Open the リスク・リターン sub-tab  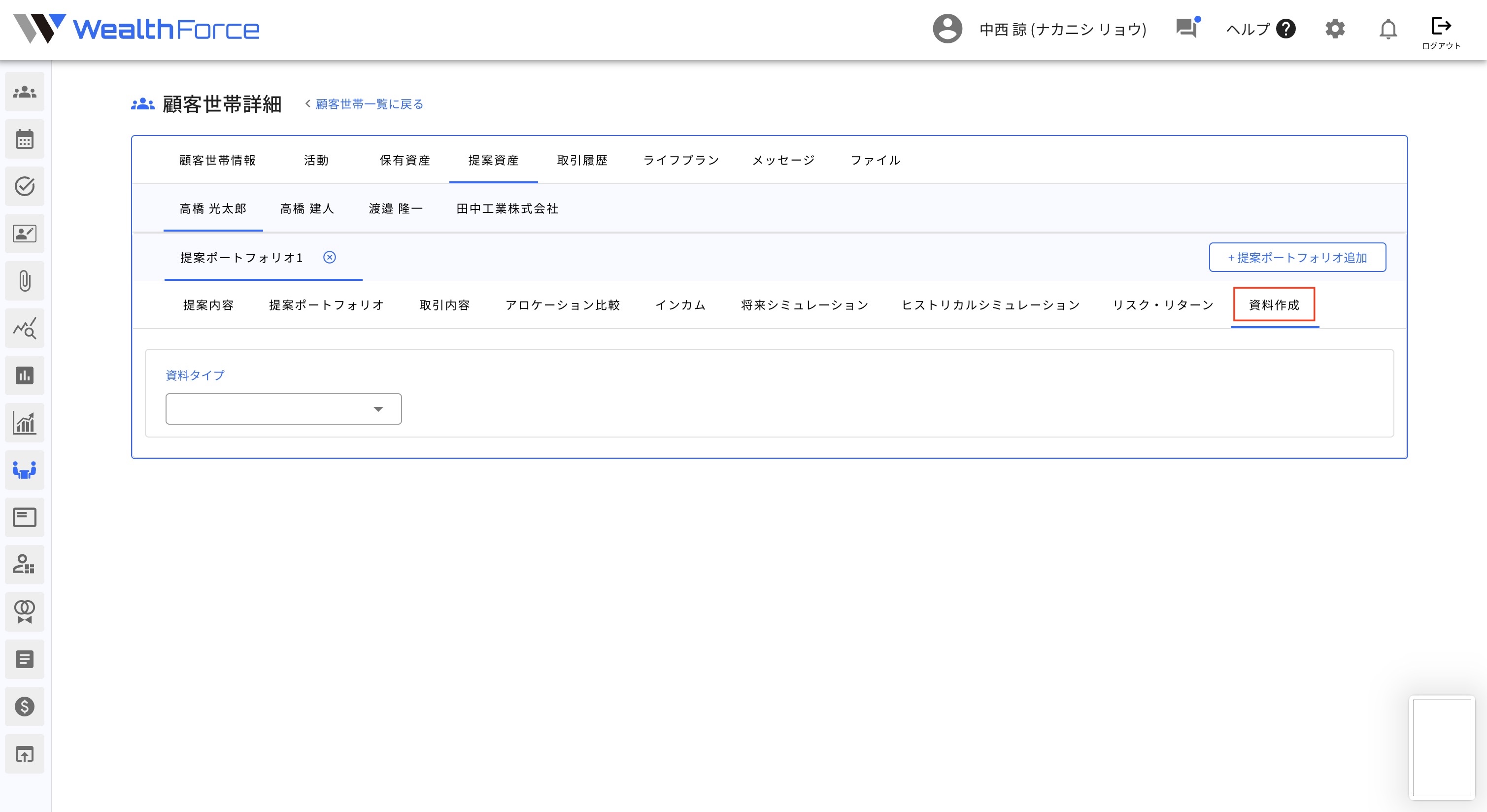click(1163, 305)
